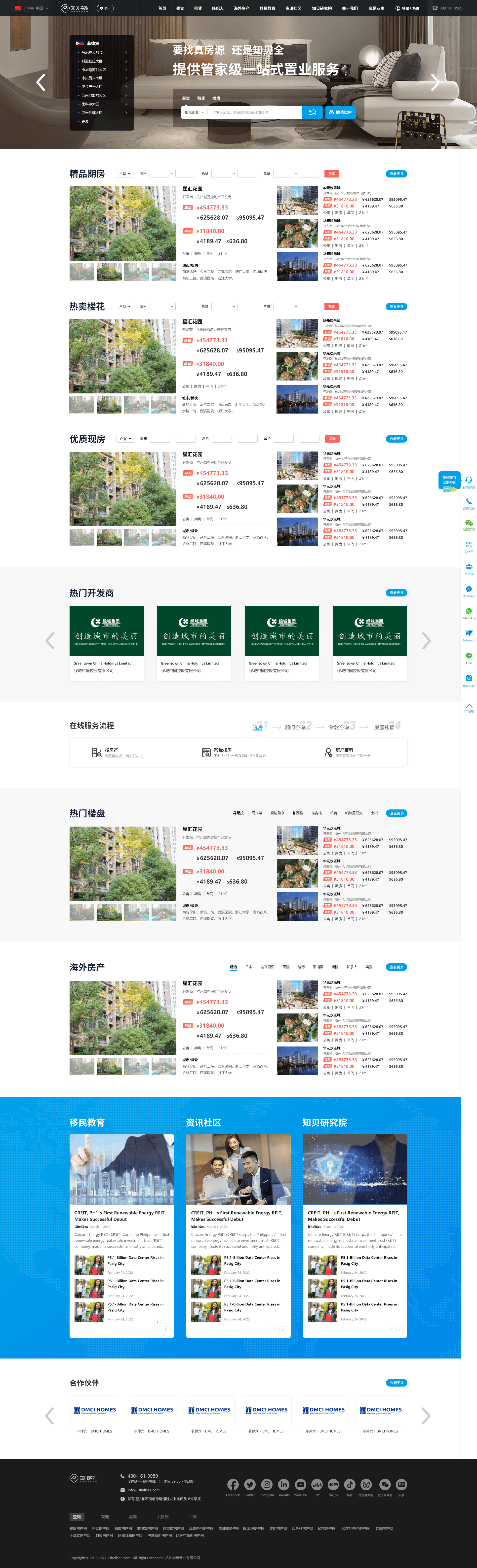Click the 微信群 group icon in the side rail
The image size is (477, 1568).
click(x=469, y=567)
